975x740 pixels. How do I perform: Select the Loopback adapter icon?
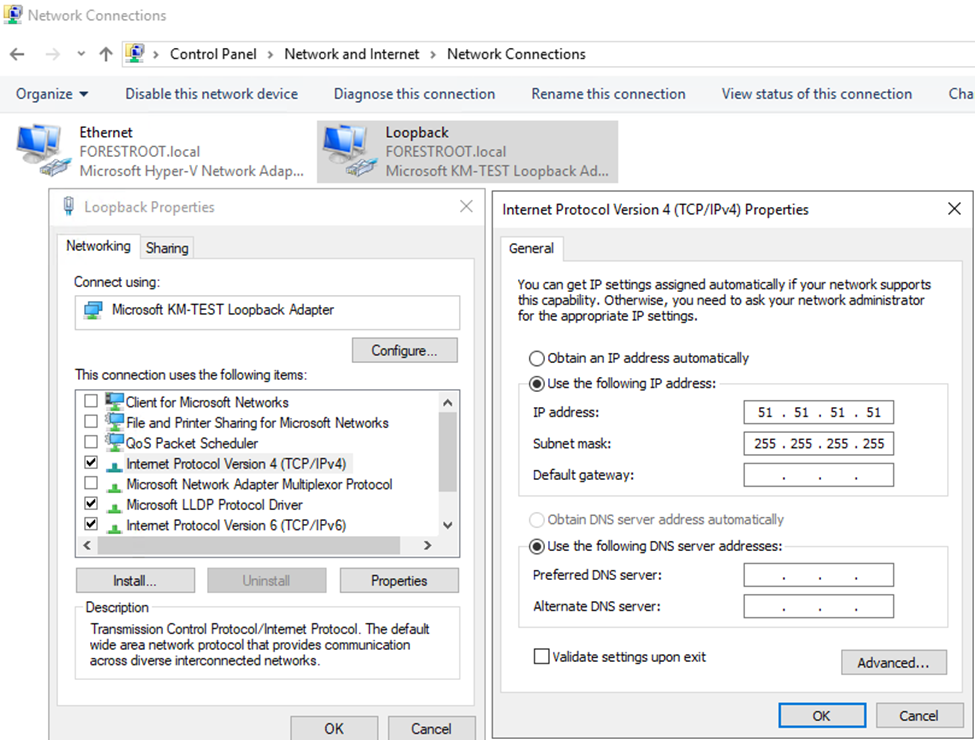click(x=349, y=150)
